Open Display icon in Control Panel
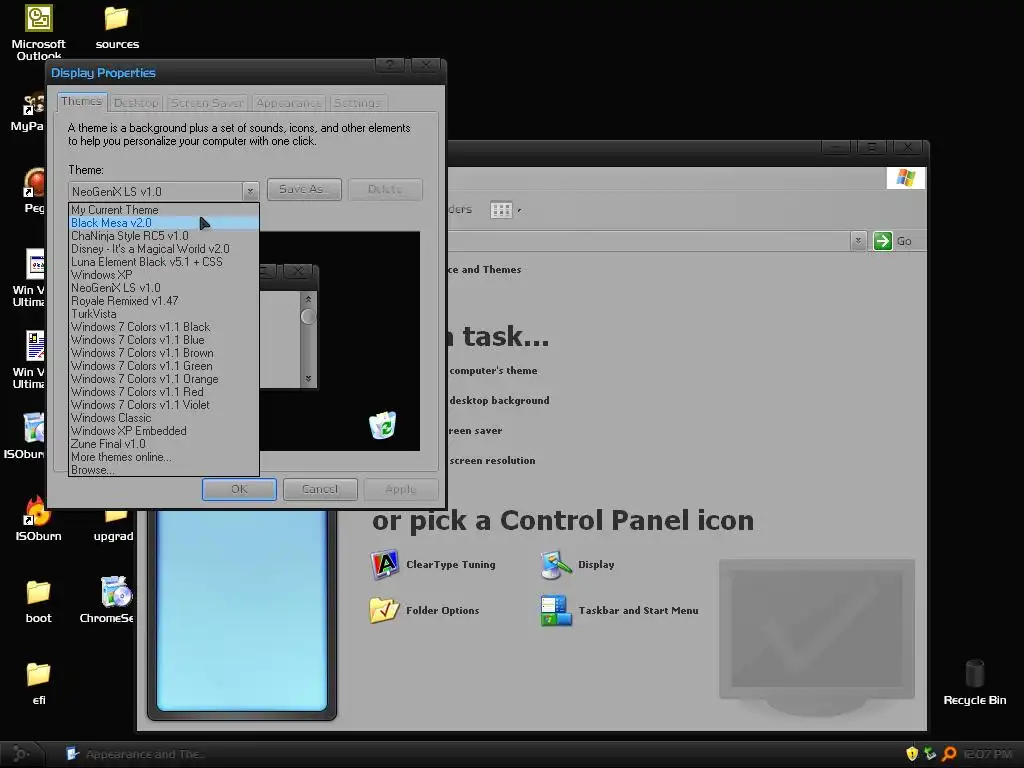This screenshot has width=1024, height=768. point(577,565)
